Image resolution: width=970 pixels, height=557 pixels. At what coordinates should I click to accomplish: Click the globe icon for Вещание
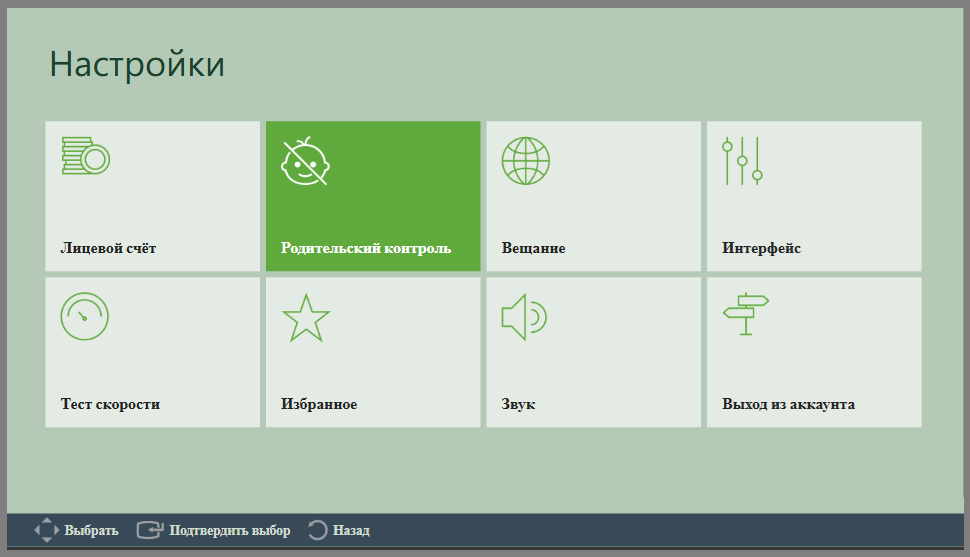tap(525, 161)
